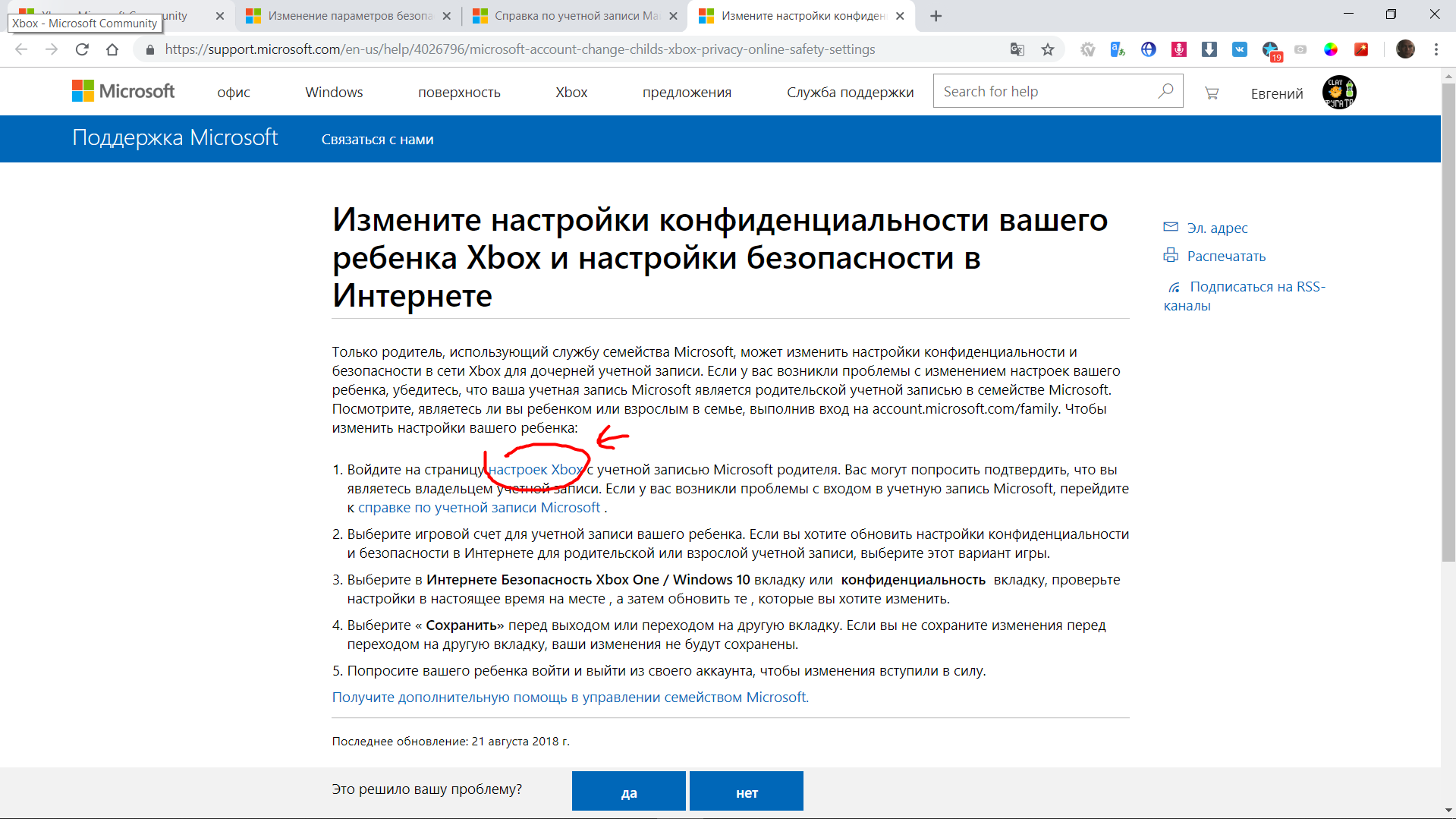The width and height of the screenshot is (1456, 819).
Task: Reload the current page
Action: pyautogui.click(x=82, y=49)
